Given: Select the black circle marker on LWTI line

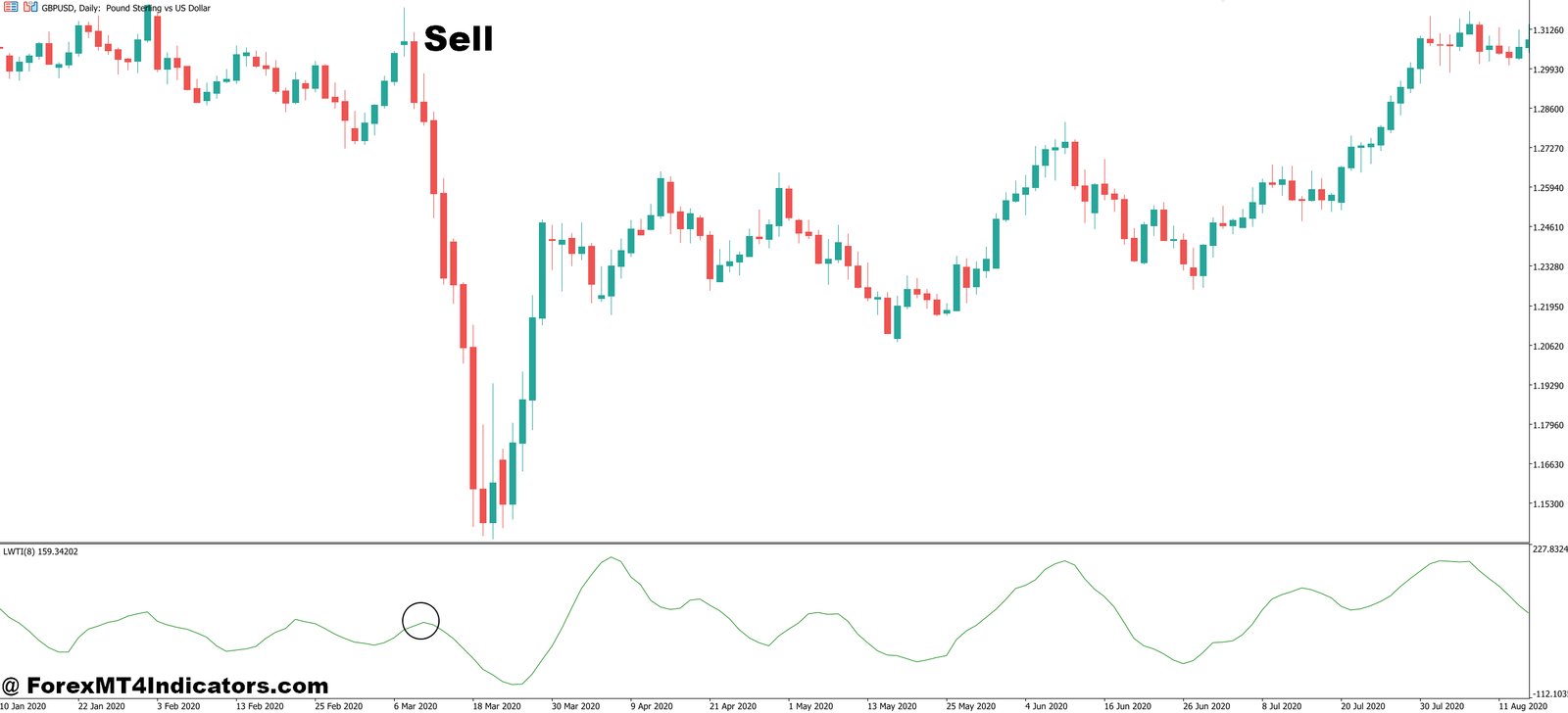Looking at the screenshot, I should pyautogui.click(x=421, y=620).
